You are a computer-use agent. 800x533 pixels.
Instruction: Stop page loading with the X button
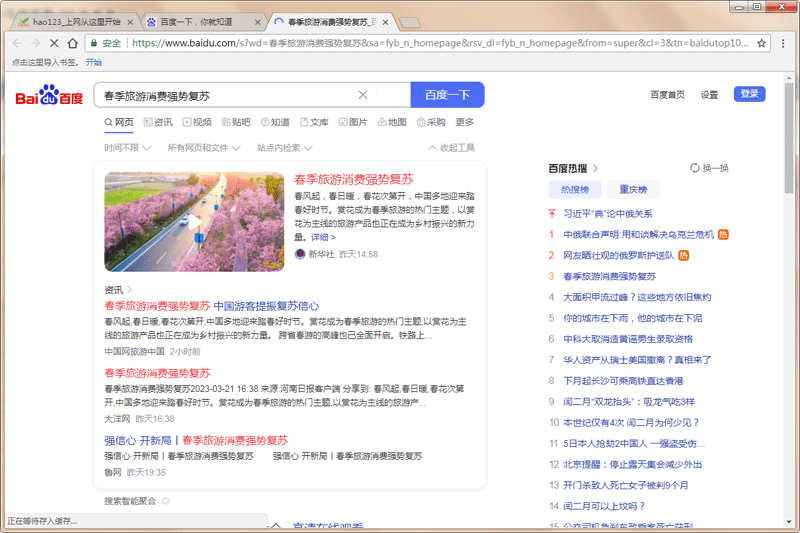tap(53, 43)
